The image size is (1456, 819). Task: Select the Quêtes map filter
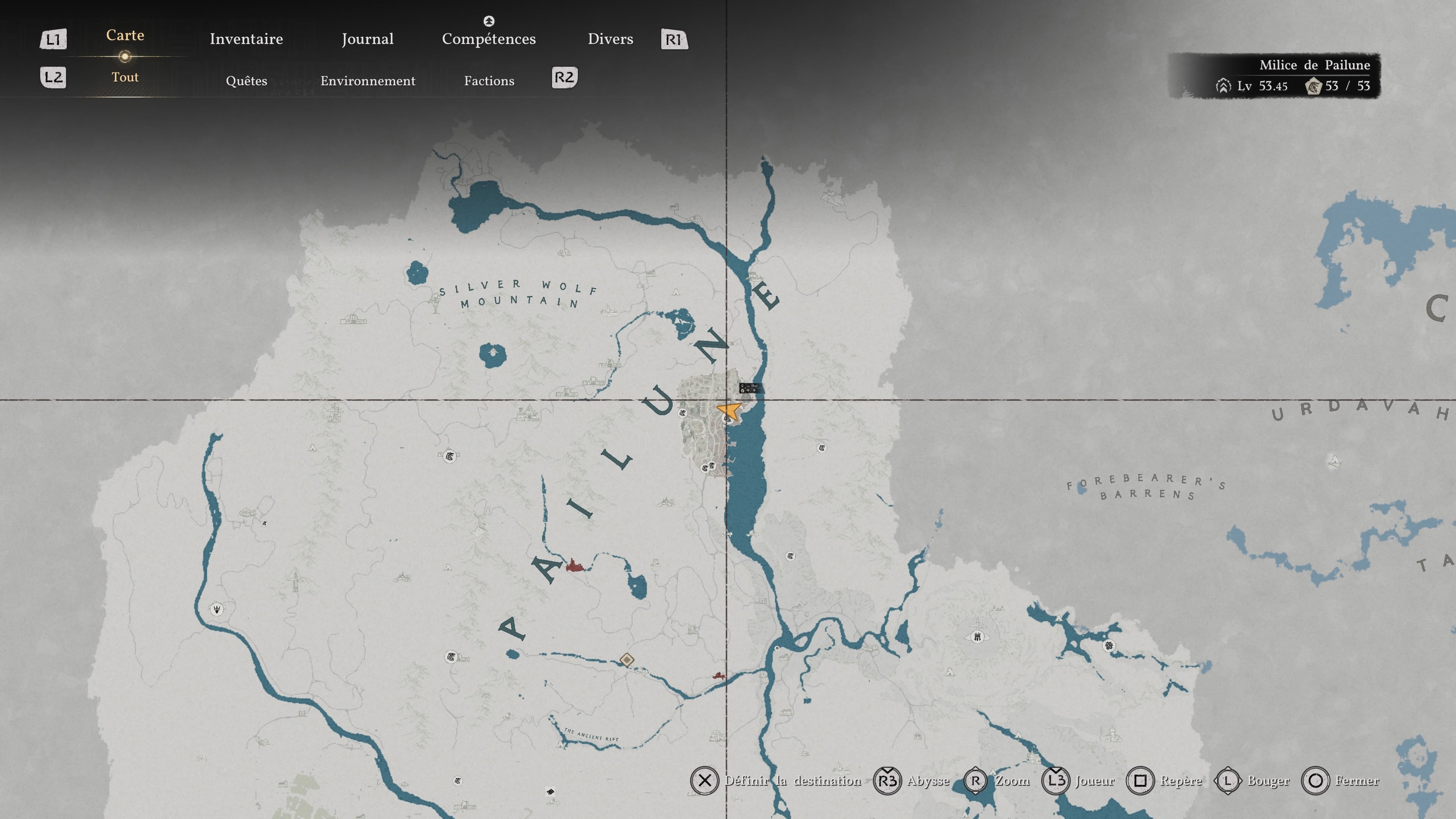coord(246,81)
